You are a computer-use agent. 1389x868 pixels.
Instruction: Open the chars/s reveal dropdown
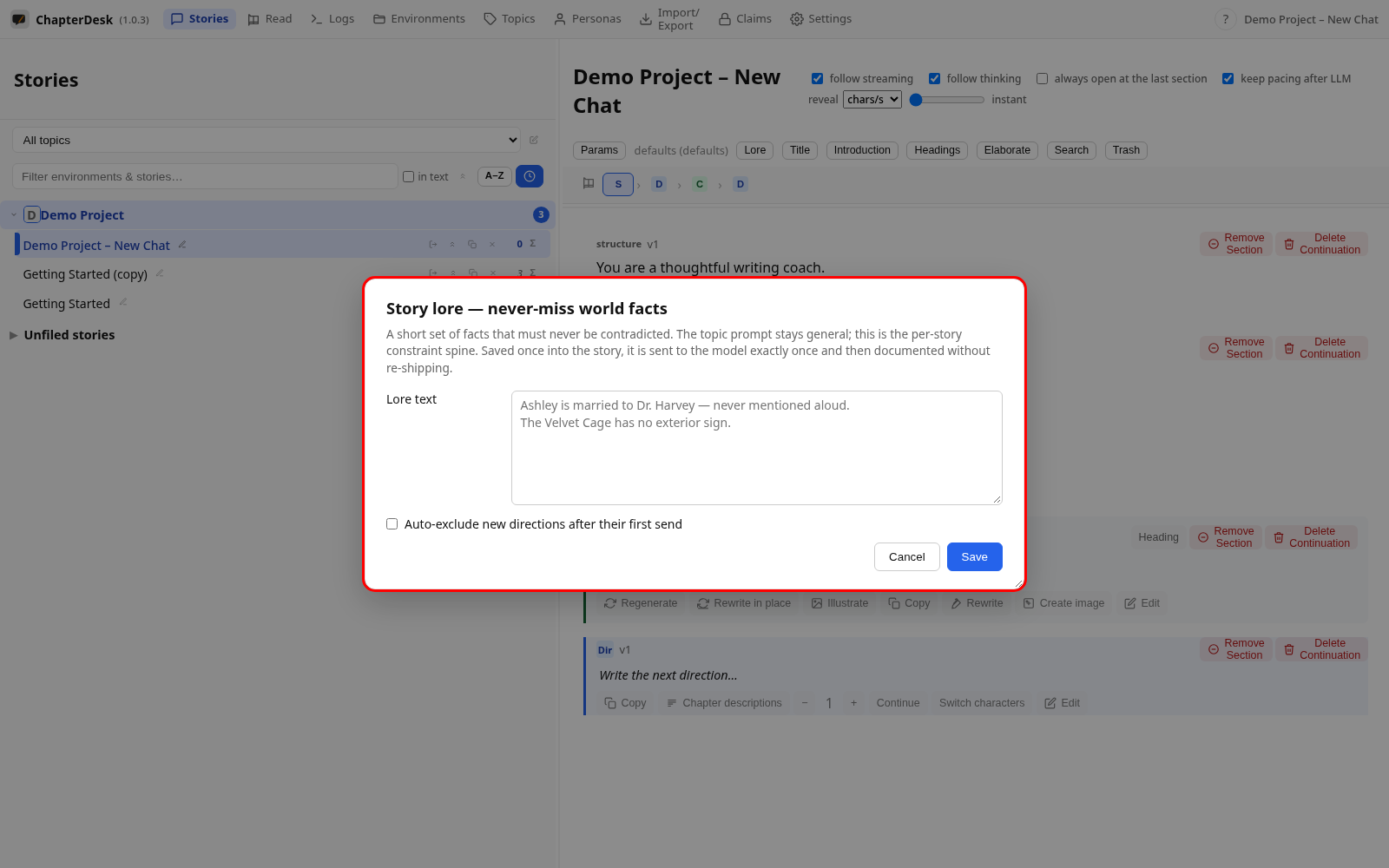[872, 100]
